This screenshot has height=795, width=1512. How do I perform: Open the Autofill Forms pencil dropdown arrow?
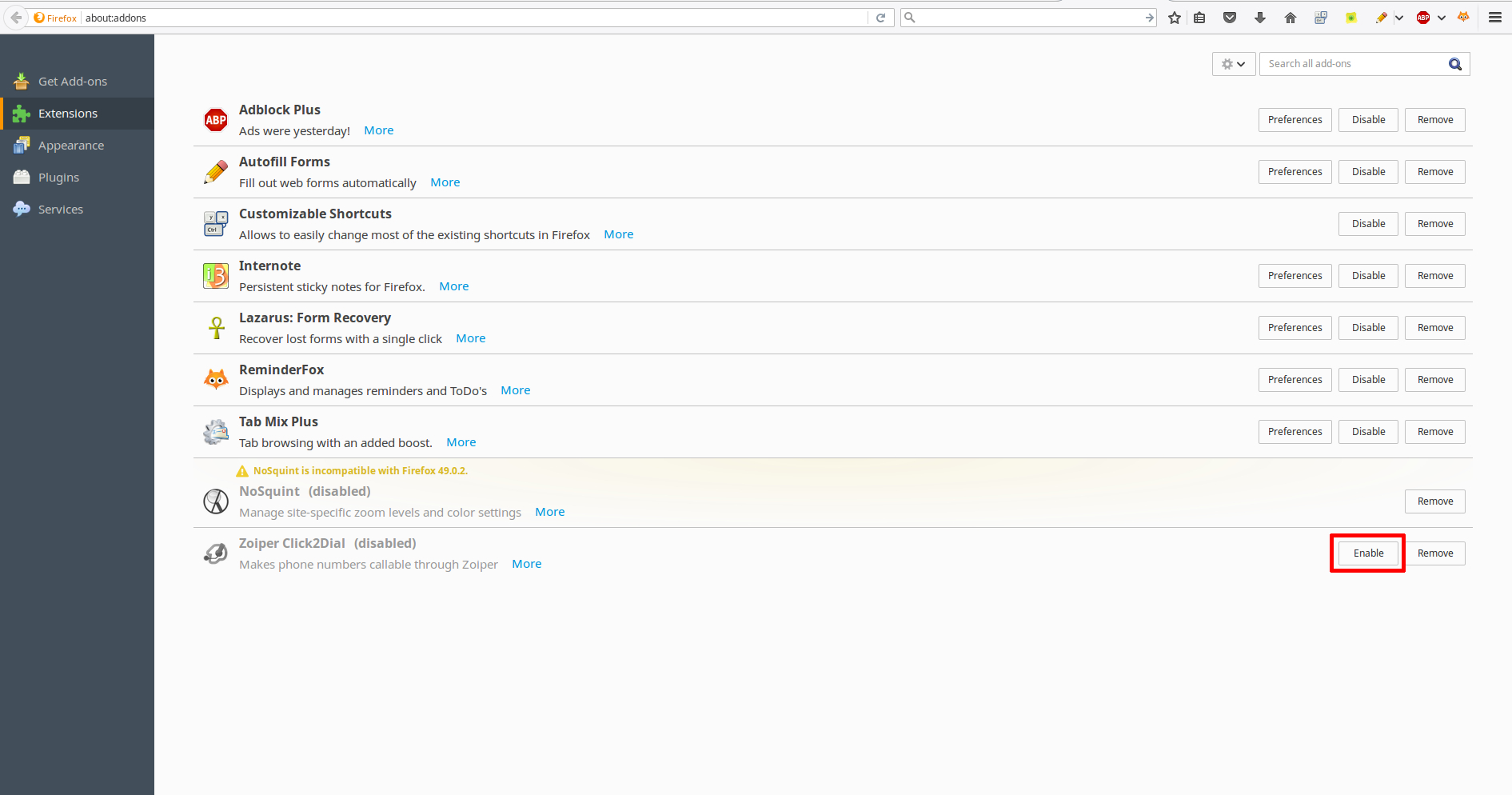[x=1399, y=18]
